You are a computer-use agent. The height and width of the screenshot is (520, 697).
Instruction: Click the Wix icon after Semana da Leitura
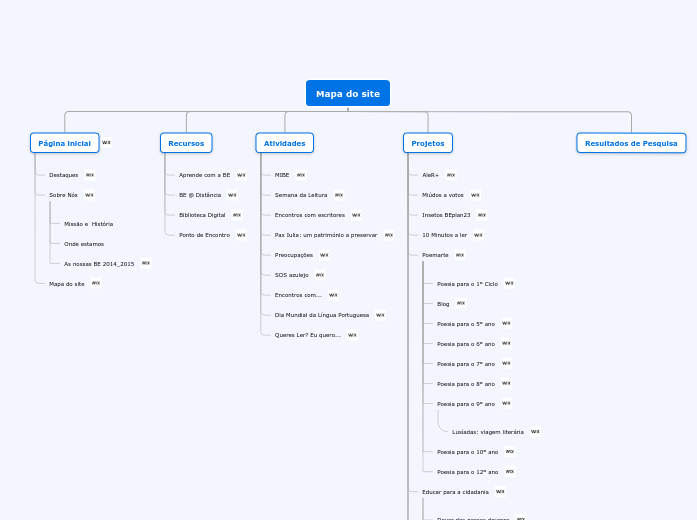click(x=339, y=195)
